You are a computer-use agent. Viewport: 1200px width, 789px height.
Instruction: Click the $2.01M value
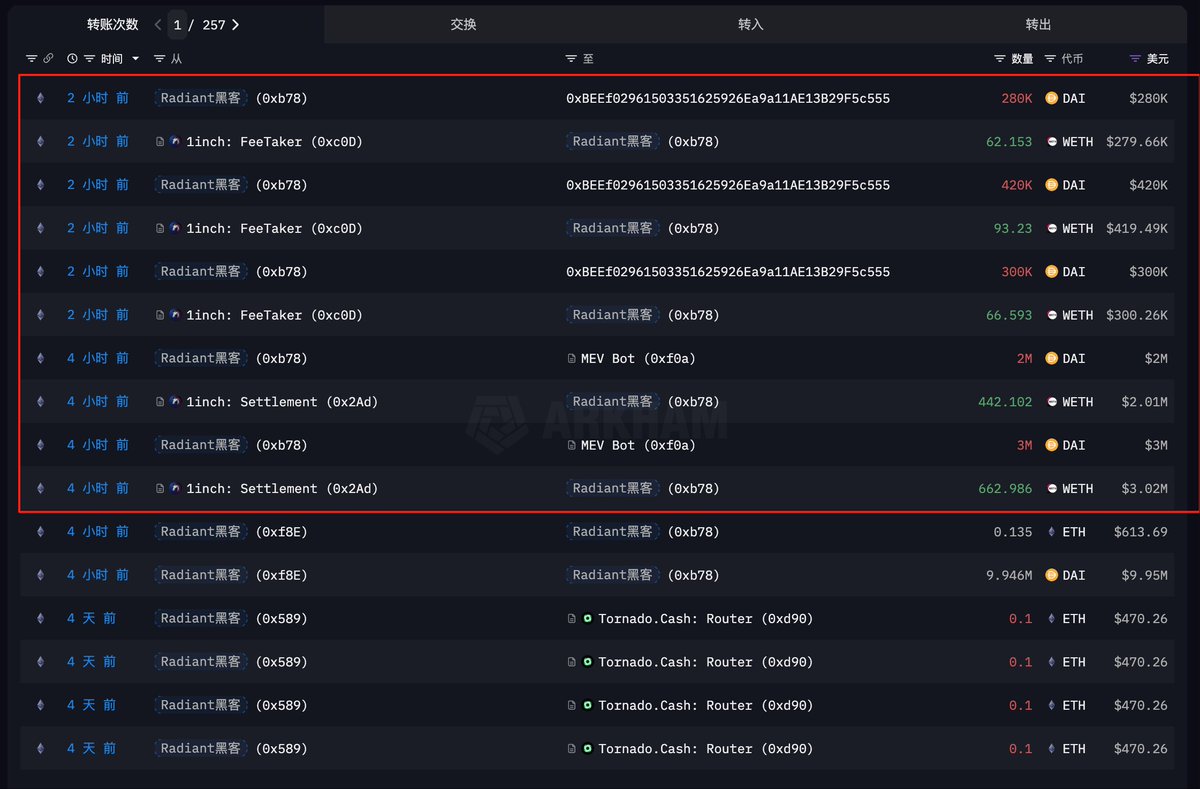click(1145, 401)
